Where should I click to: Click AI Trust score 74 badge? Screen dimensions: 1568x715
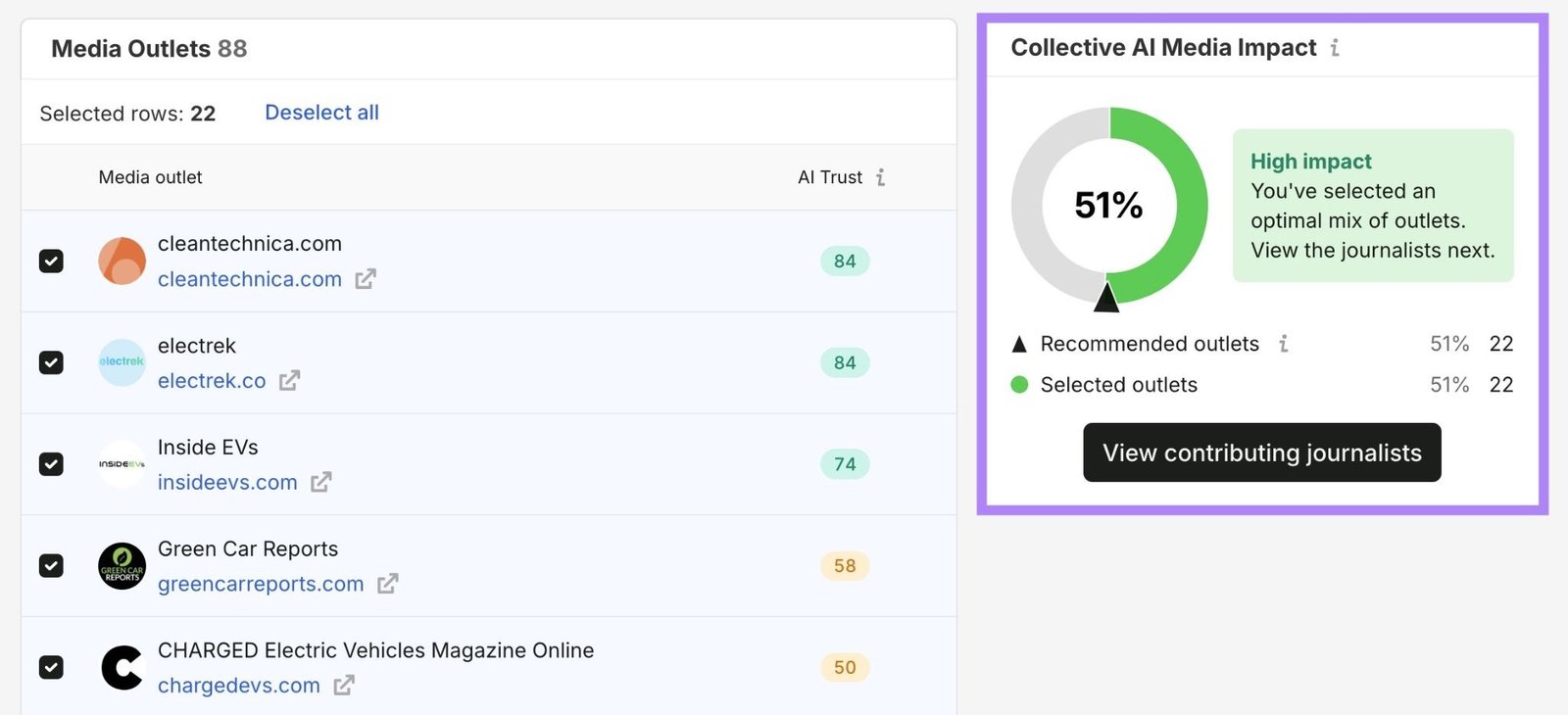tap(845, 464)
